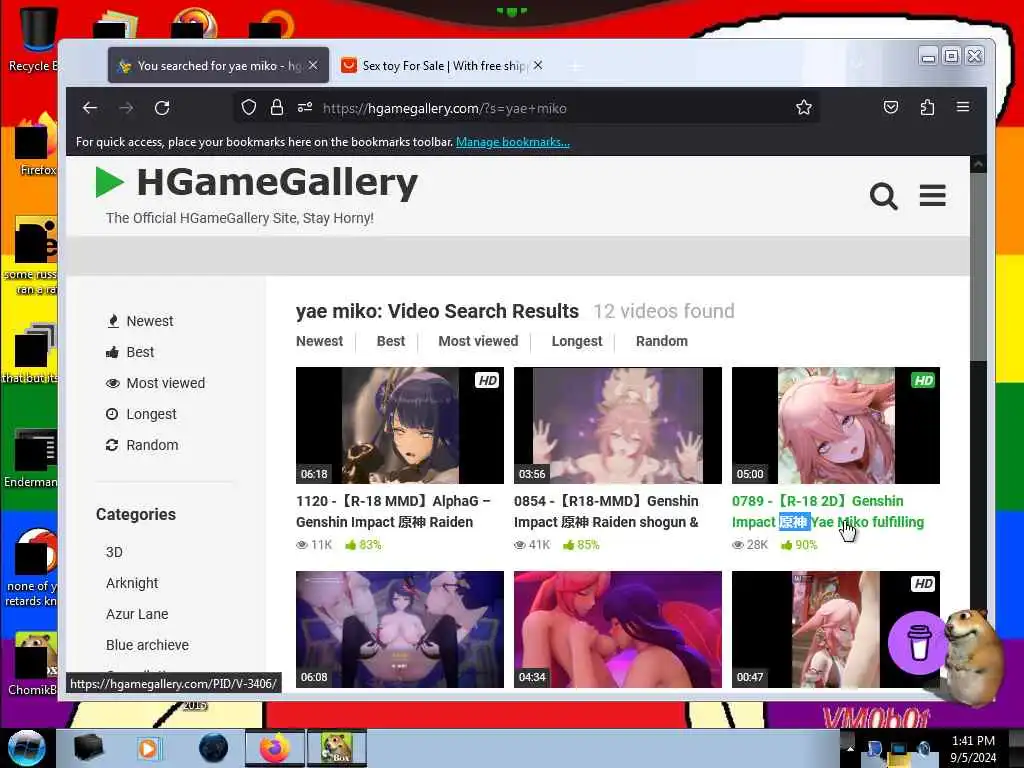Click the black box icon beside Start

[x=88, y=748]
